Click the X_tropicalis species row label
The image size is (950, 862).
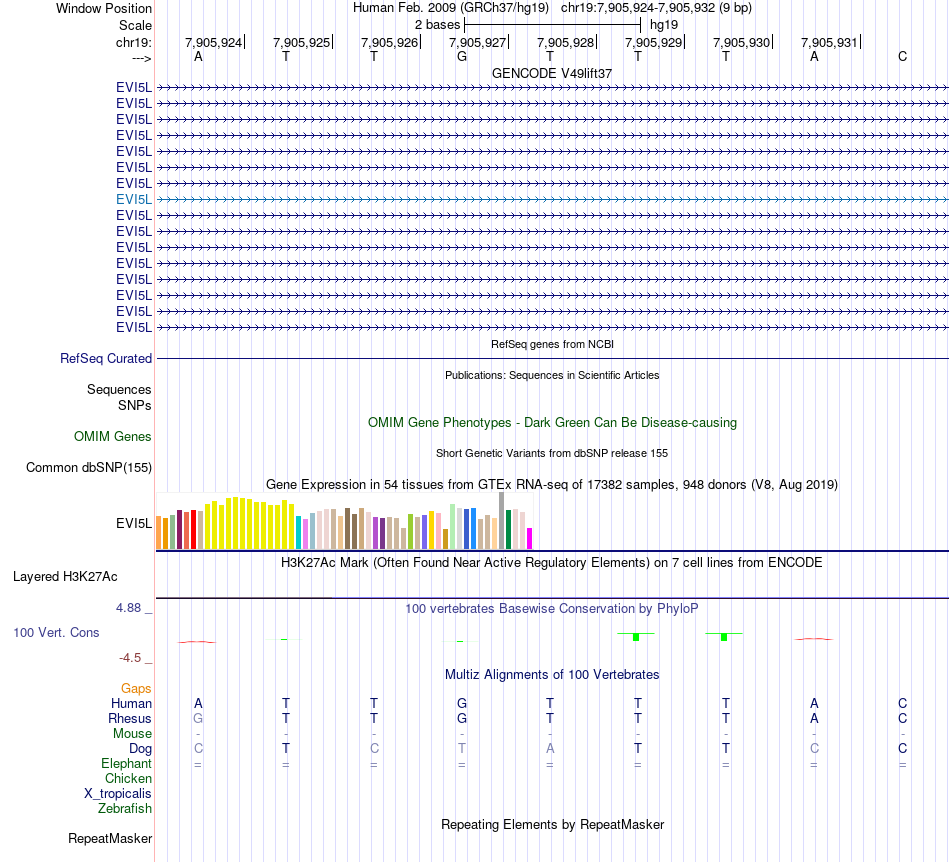pyautogui.click(x=118, y=794)
